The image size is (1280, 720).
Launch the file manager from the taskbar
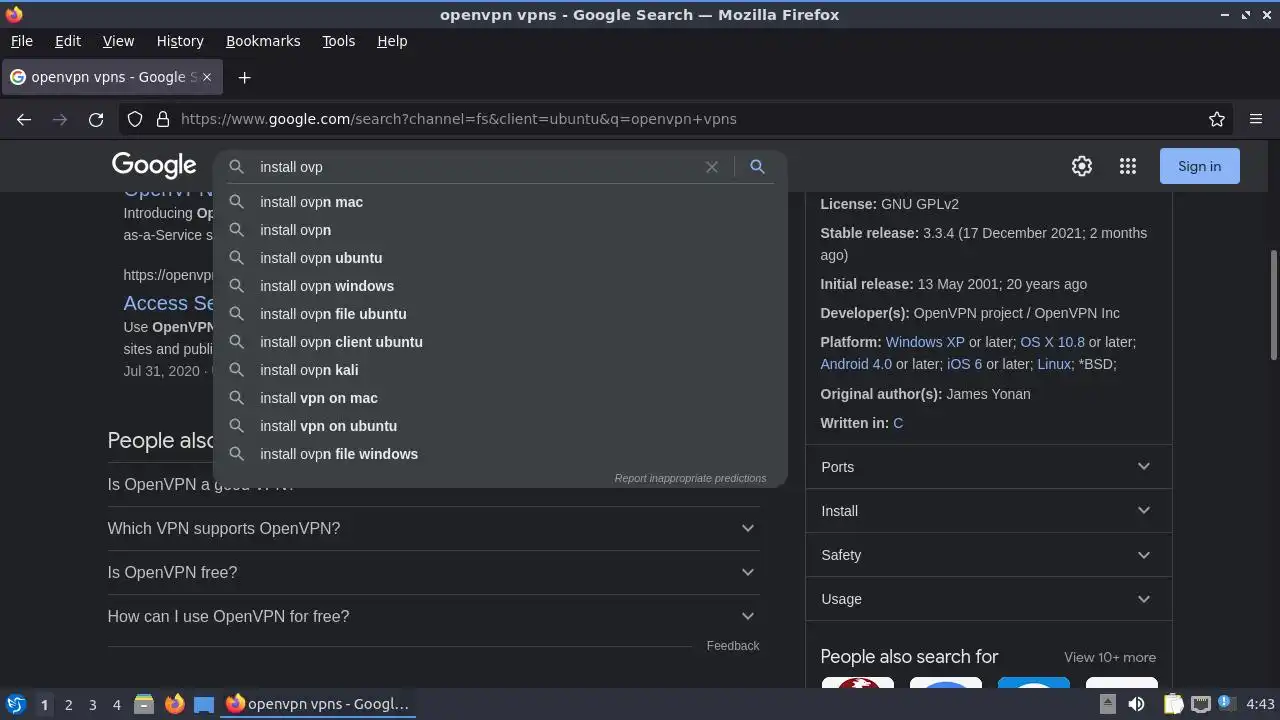(144, 704)
